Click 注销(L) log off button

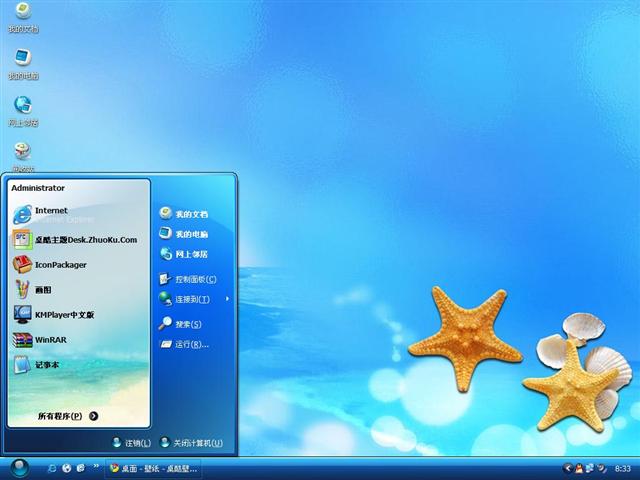[x=131, y=443]
